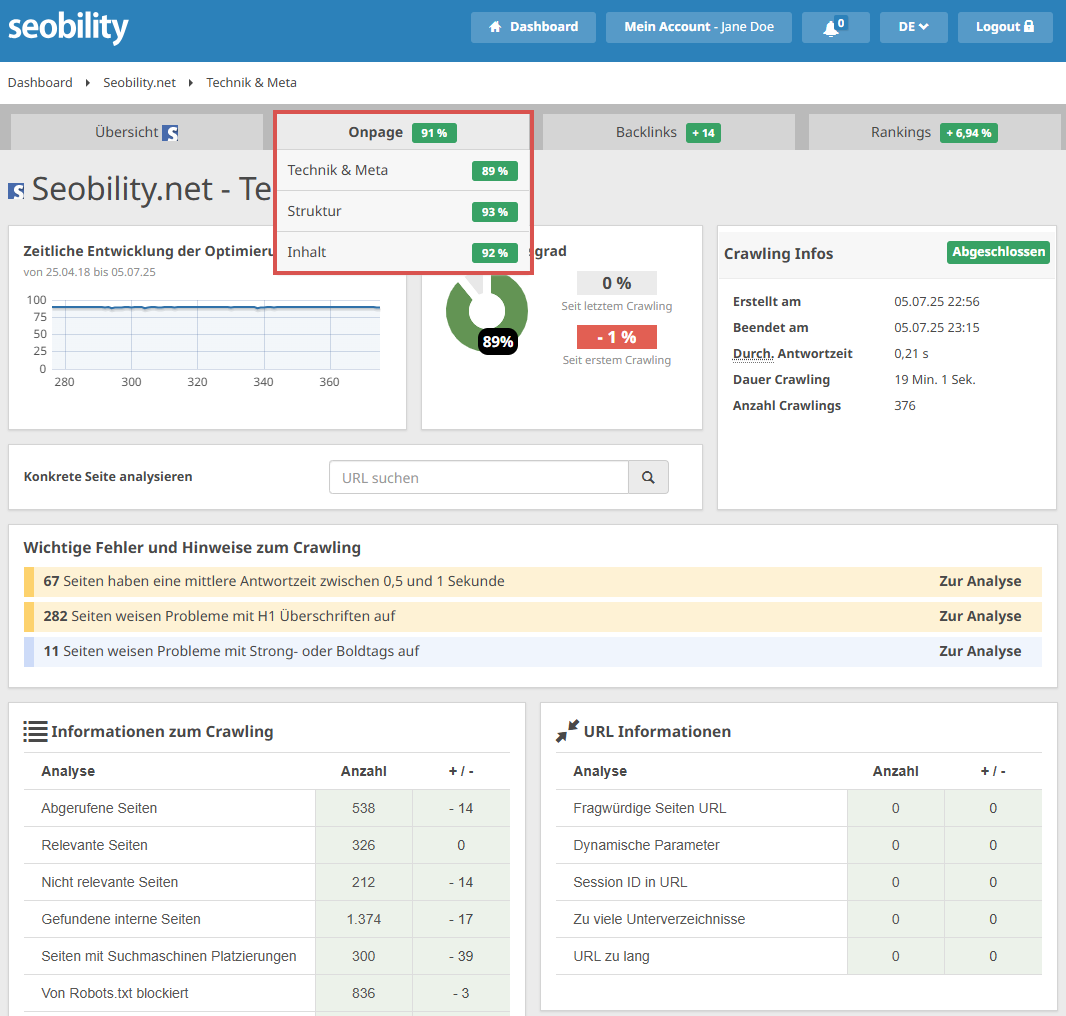Choose Technik & Meta in Onpage menu
This screenshot has width=1066, height=1016.
click(402, 171)
